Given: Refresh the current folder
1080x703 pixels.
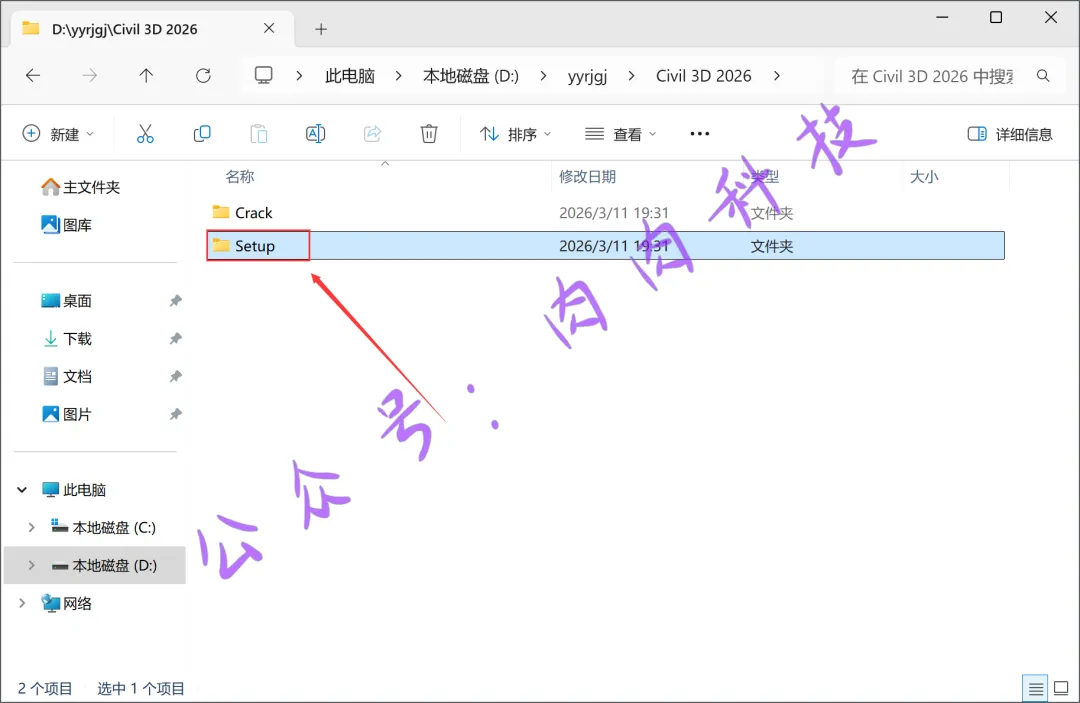Looking at the screenshot, I should pyautogui.click(x=203, y=76).
